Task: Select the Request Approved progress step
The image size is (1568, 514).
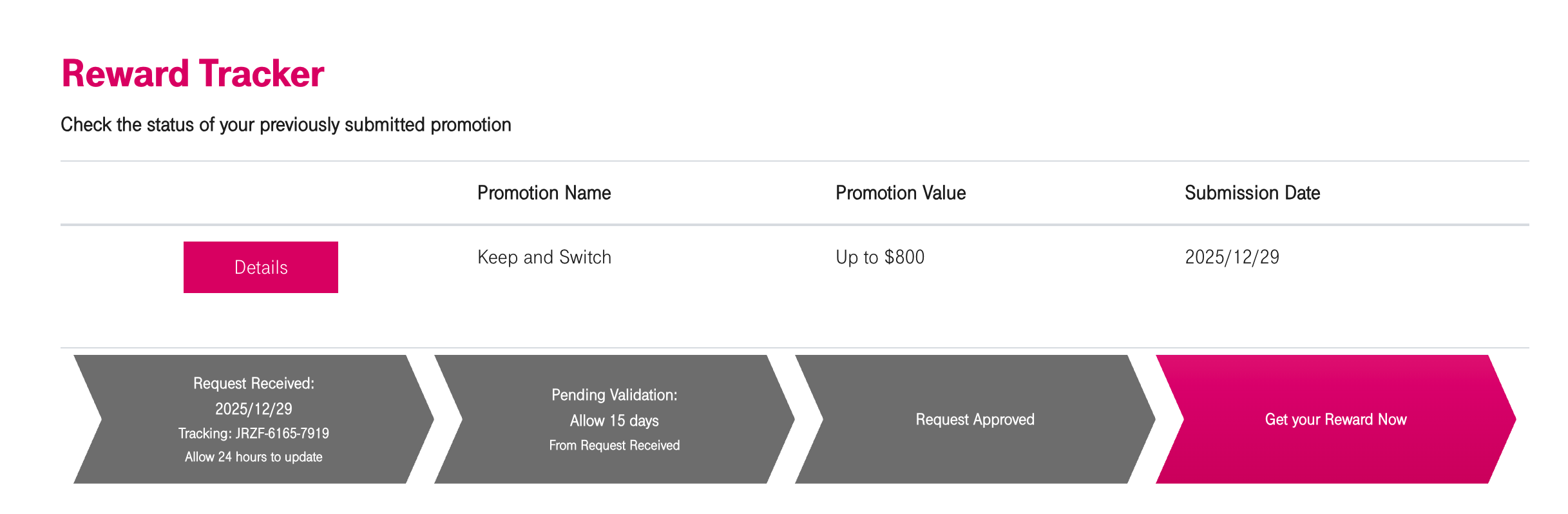Action: tap(975, 419)
